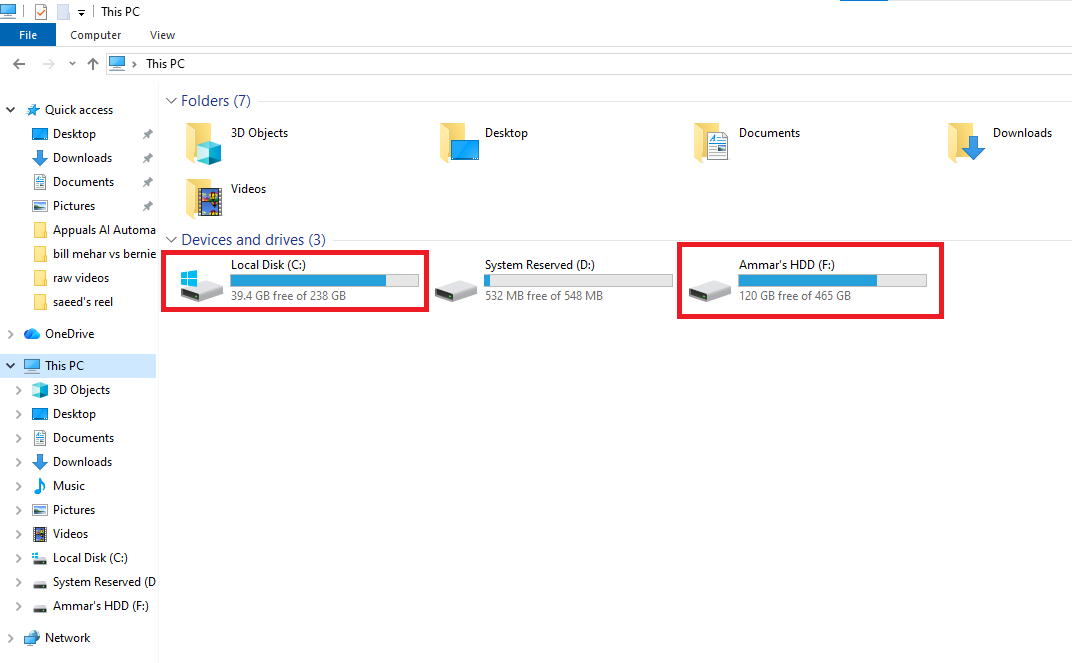Viewport: 1072px width, 663px height.
Task: Click This PC text in address bar
Action: click(165, 64)
